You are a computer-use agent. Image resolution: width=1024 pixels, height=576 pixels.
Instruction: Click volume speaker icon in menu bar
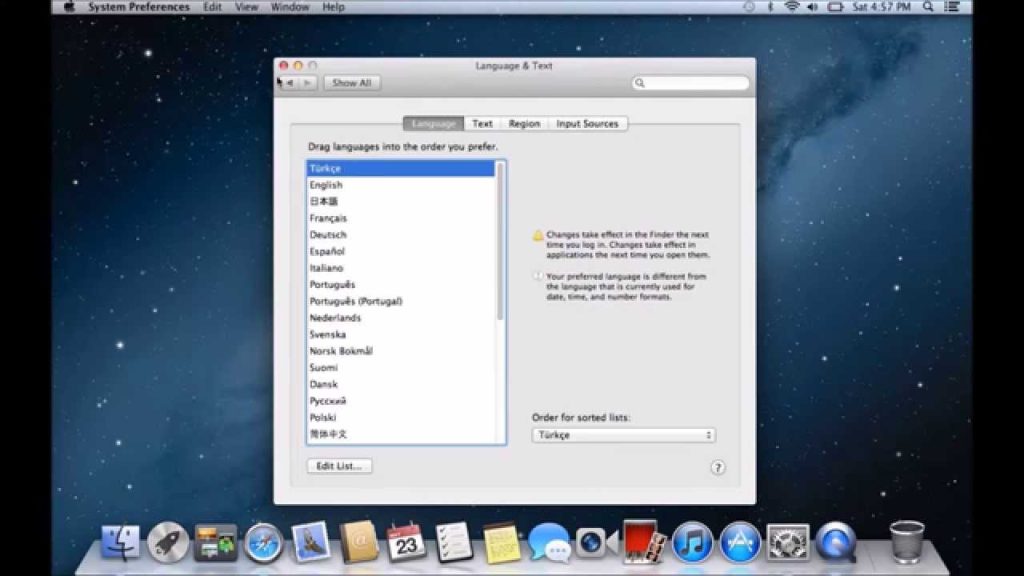[x=812, y=7]
